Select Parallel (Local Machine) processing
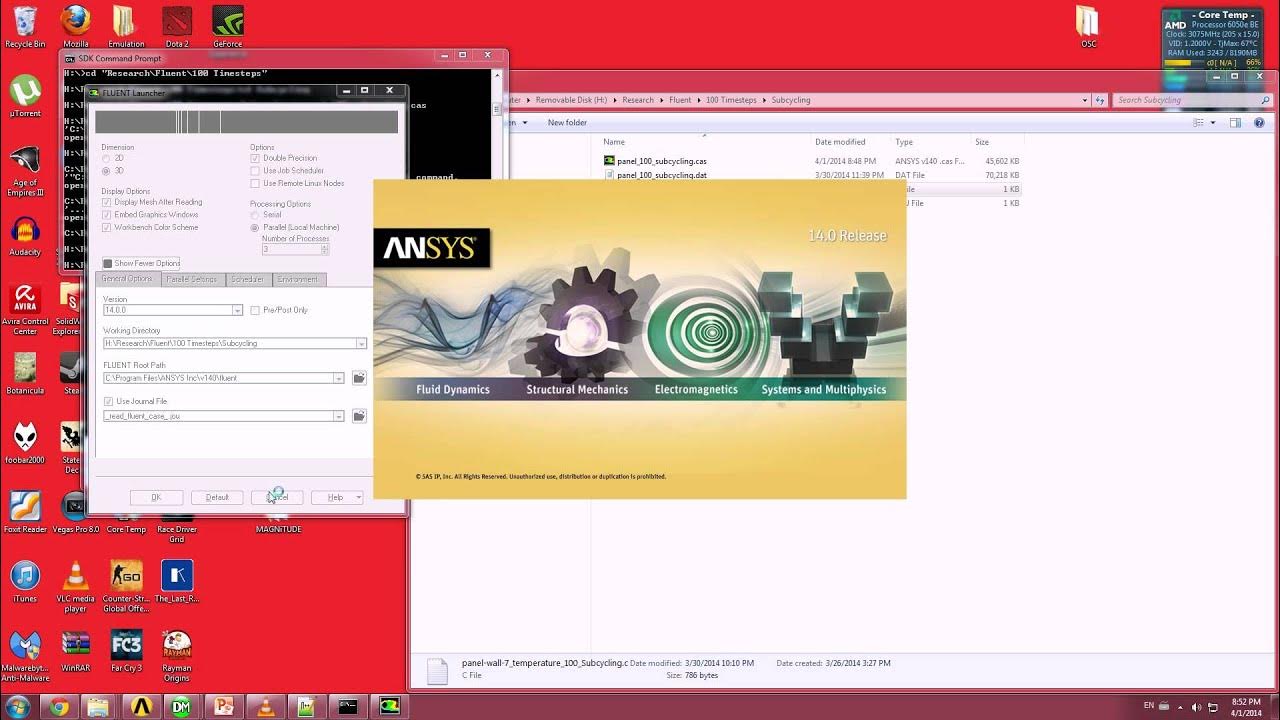1280x720 pixels. pos(255,228)
